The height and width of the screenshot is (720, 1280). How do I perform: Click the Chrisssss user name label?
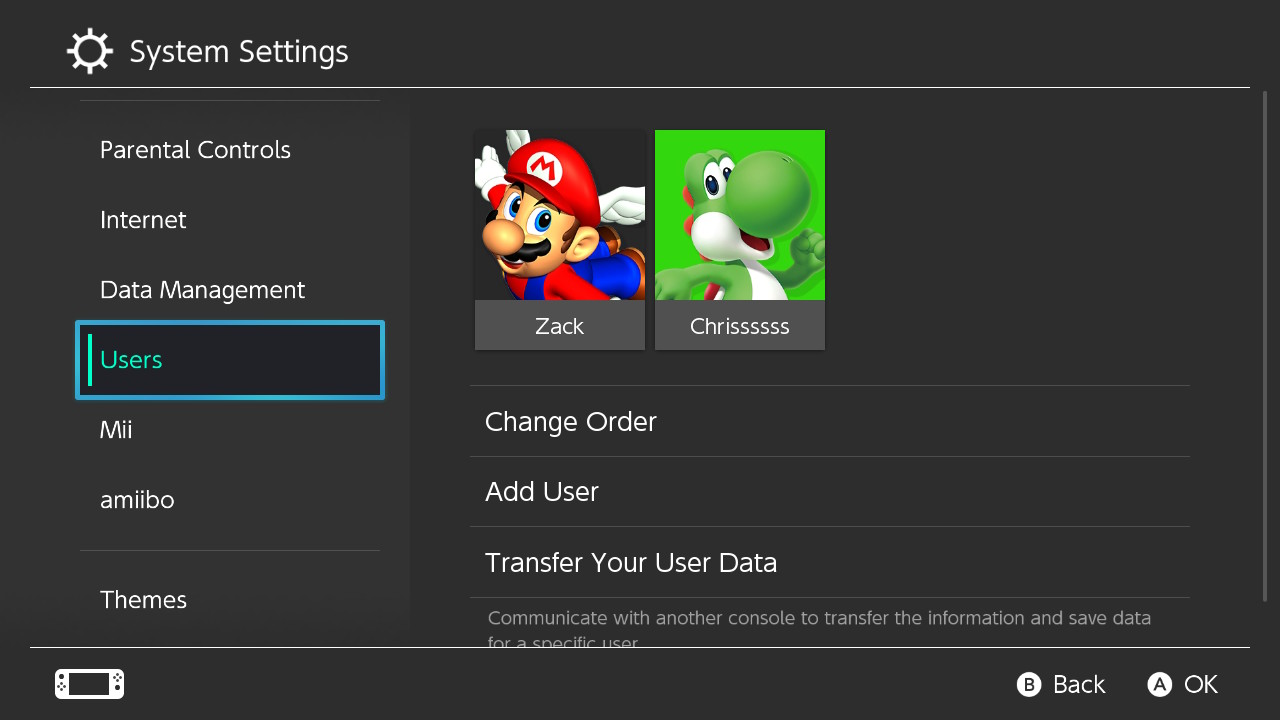pos(740,326)
